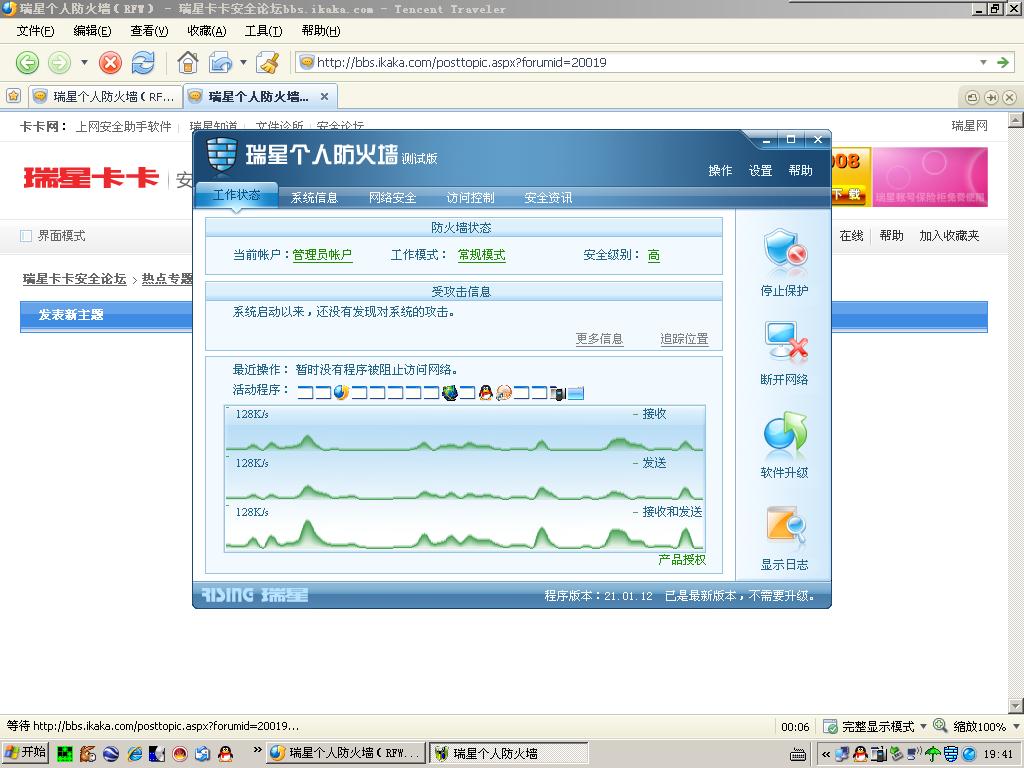Viewport: 1024px width, 768px height.
Task: Click the 更多信息 link
Action: coord(600,338)
